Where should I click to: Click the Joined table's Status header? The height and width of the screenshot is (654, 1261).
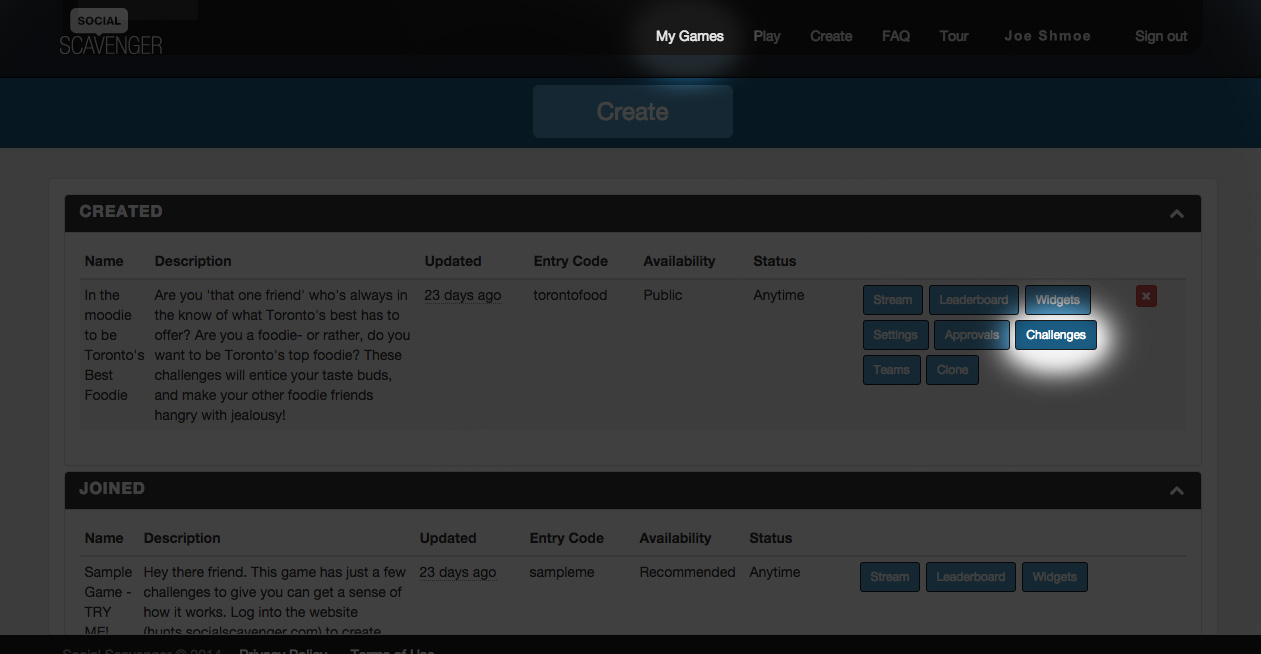point(771,538)
